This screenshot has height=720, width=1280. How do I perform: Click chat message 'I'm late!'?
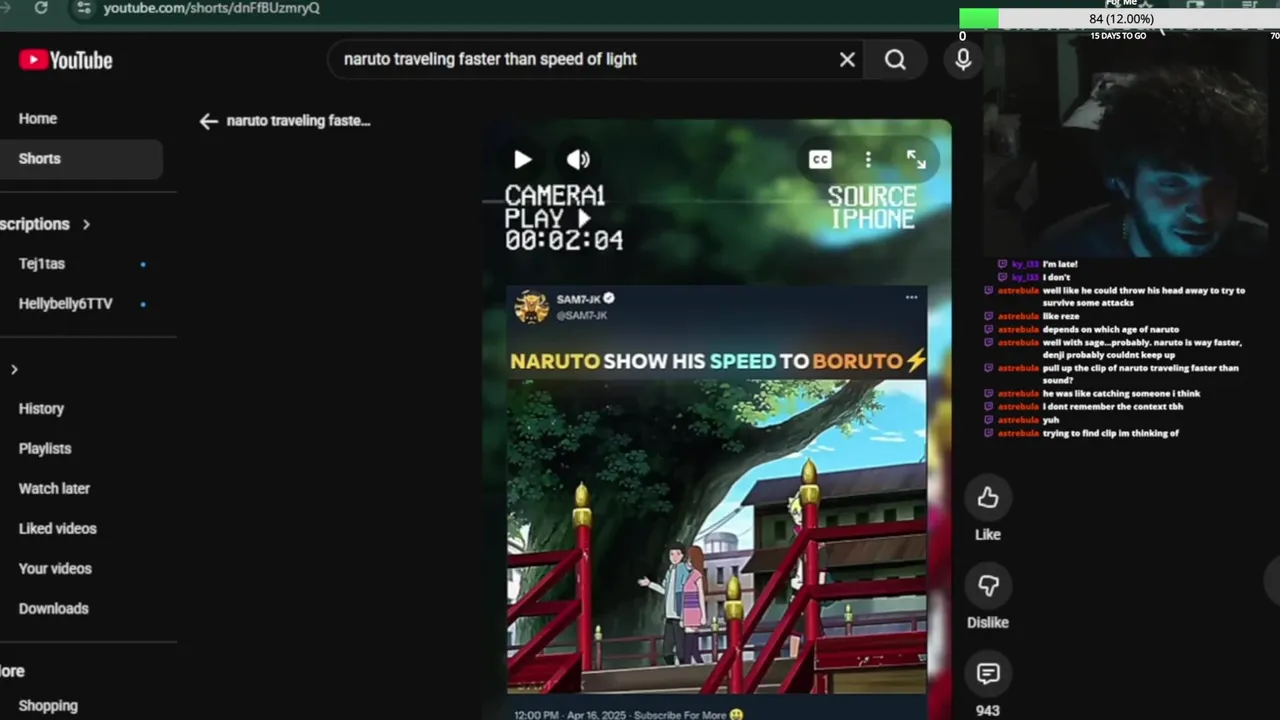[1060, 264]
